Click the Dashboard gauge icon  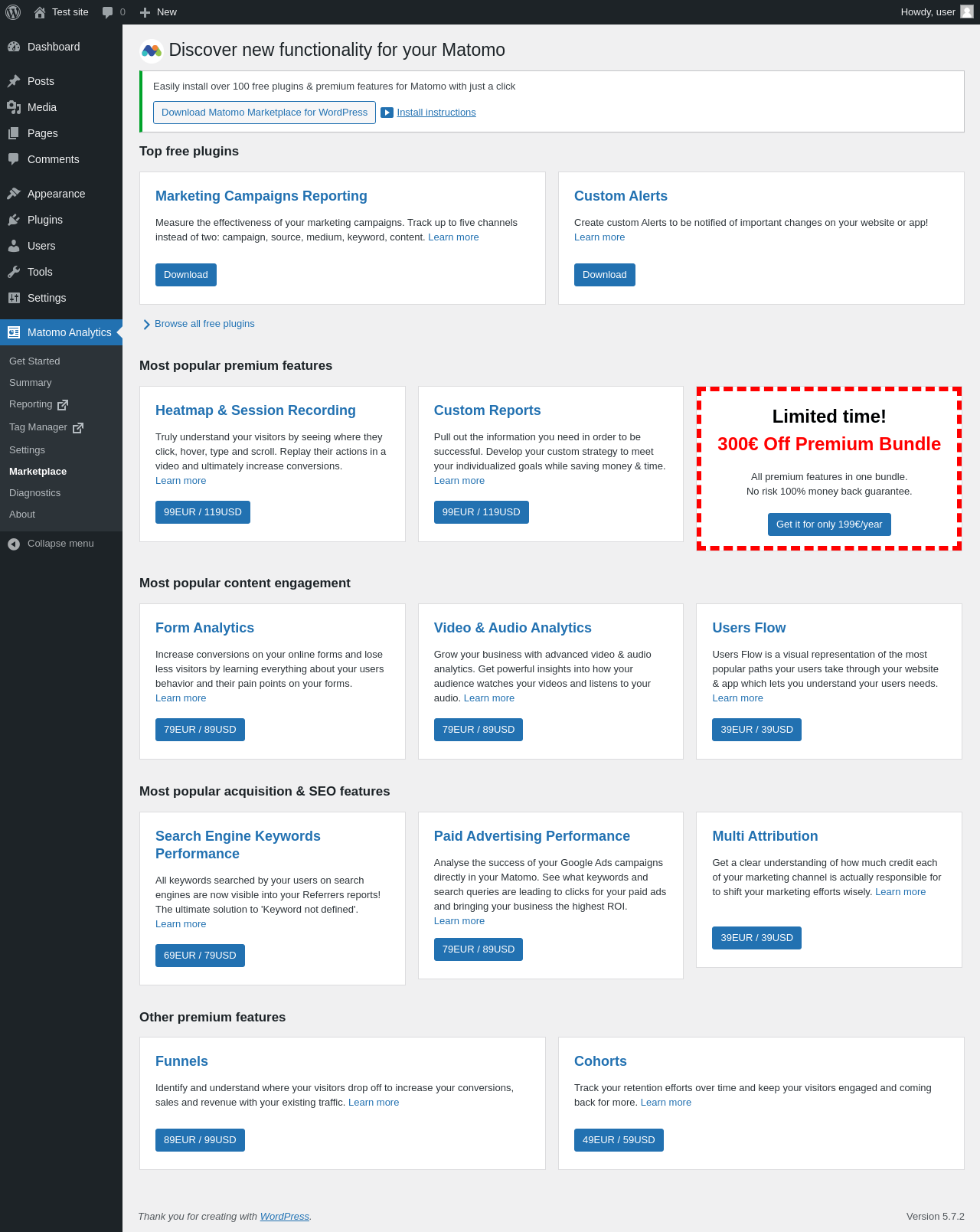pos(14,47)
